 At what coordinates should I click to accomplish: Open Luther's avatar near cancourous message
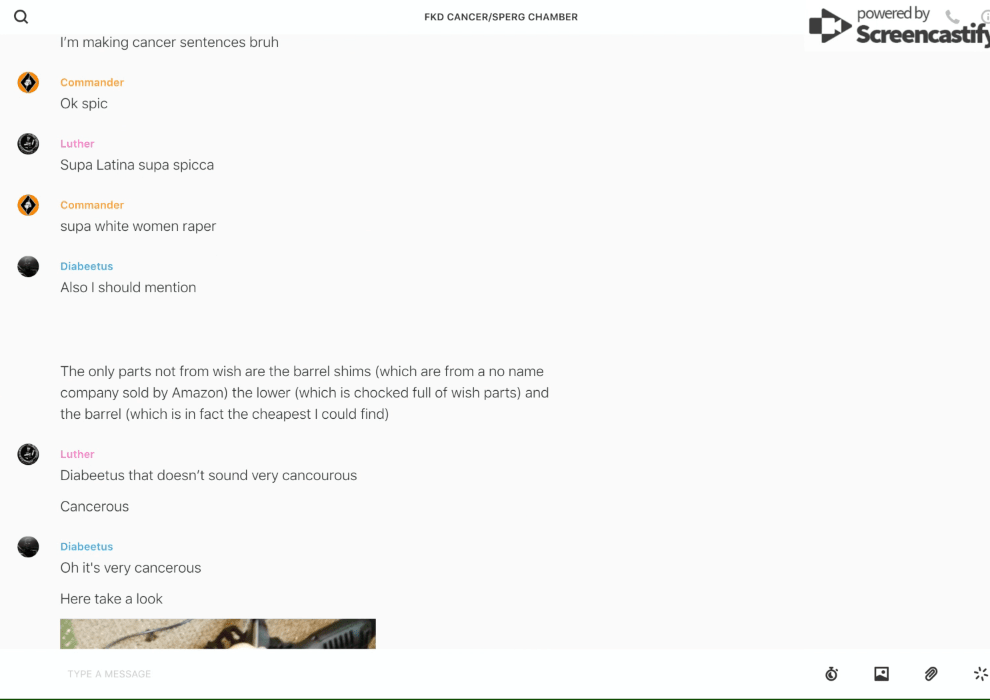coord(28,454)
